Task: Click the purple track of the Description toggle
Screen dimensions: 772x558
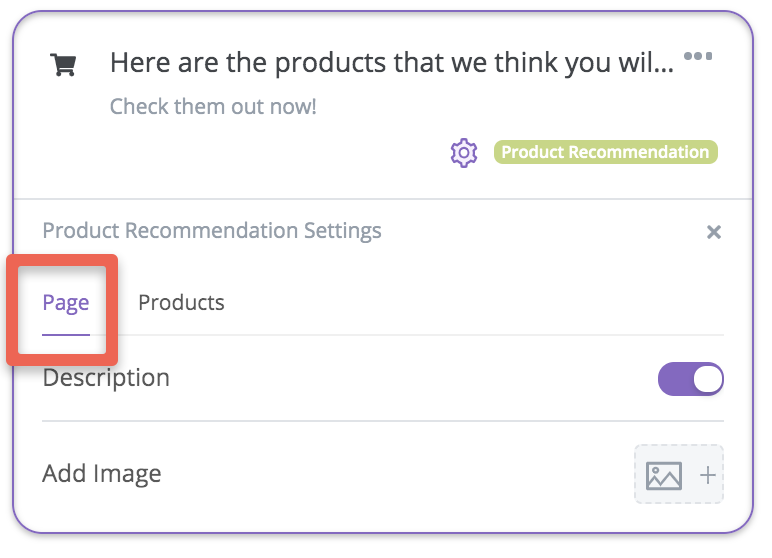Action: coord(676,379)
